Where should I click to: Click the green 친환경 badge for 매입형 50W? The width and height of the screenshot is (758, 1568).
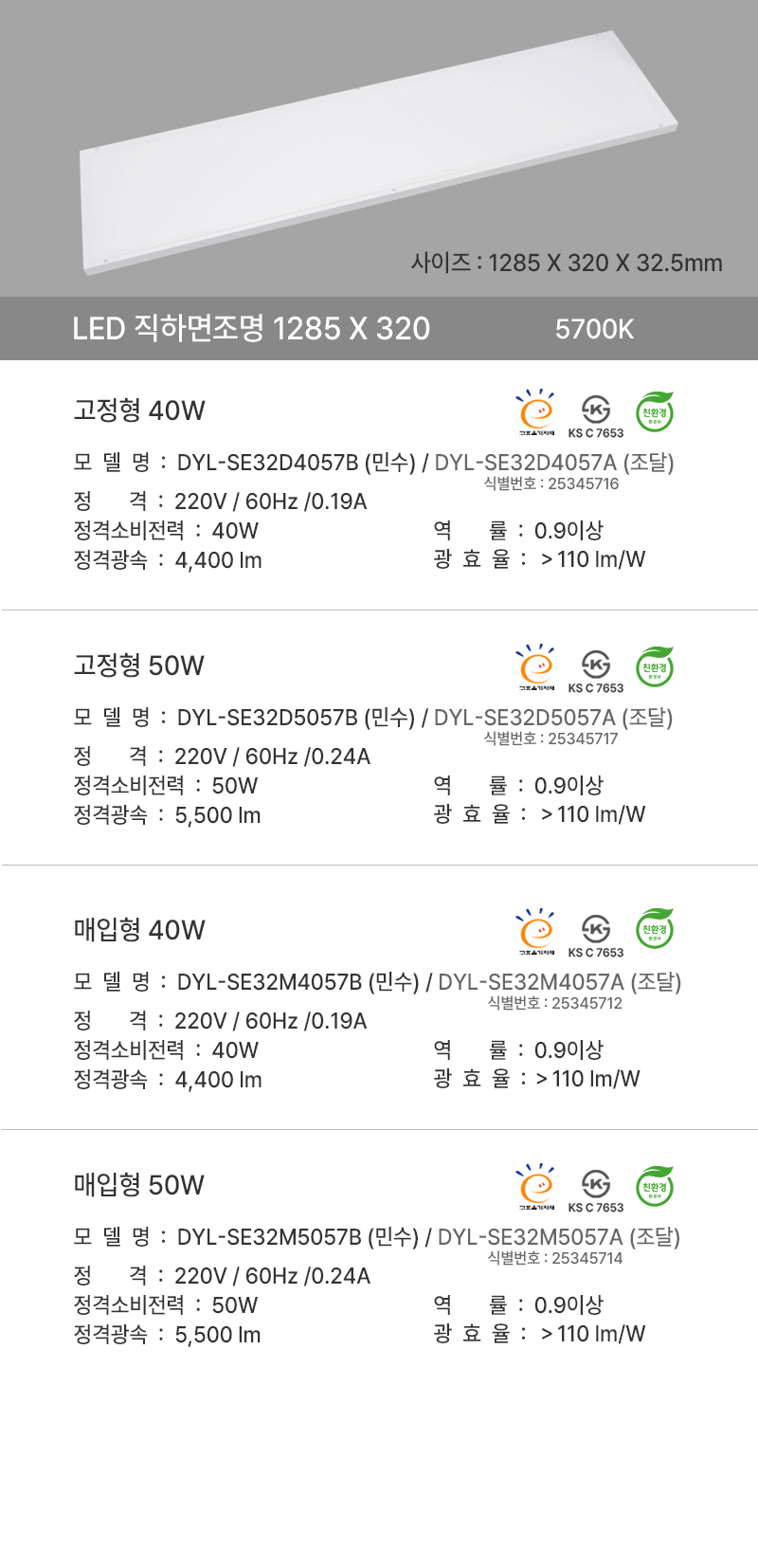click(655, 1187)
